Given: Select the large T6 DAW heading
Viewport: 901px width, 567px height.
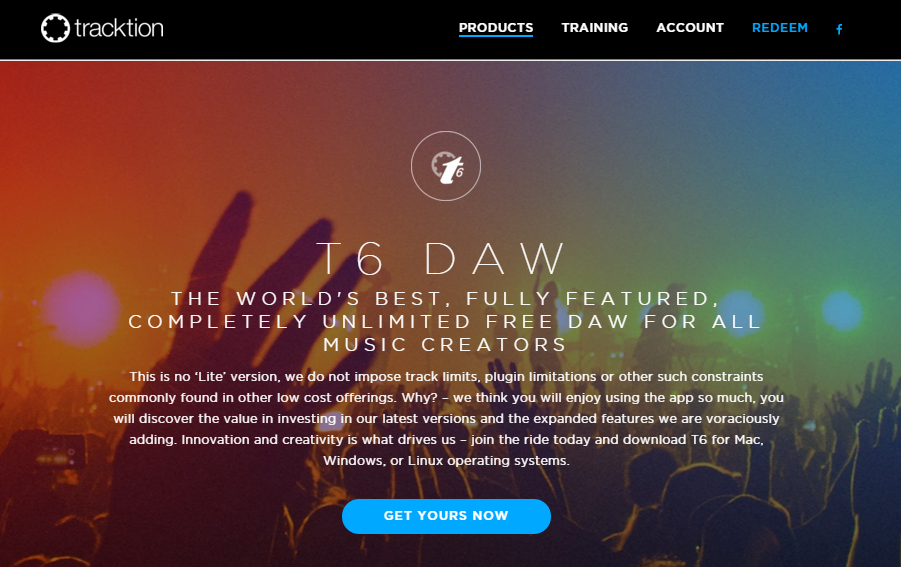Looking at the screenshot, I should pos(441,259).
